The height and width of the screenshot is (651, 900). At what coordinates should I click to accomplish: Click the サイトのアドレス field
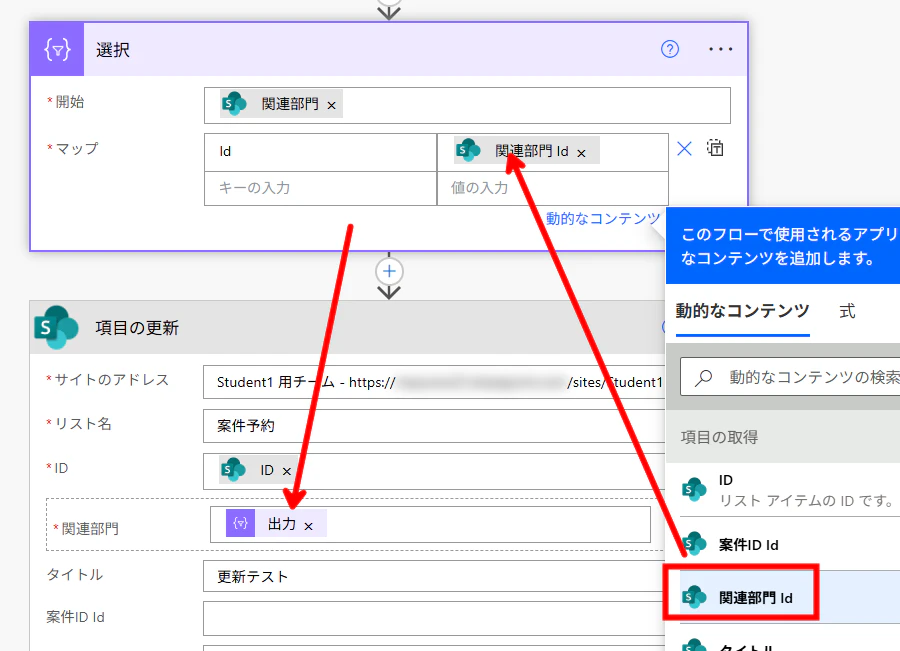click(x=434, y=382)
